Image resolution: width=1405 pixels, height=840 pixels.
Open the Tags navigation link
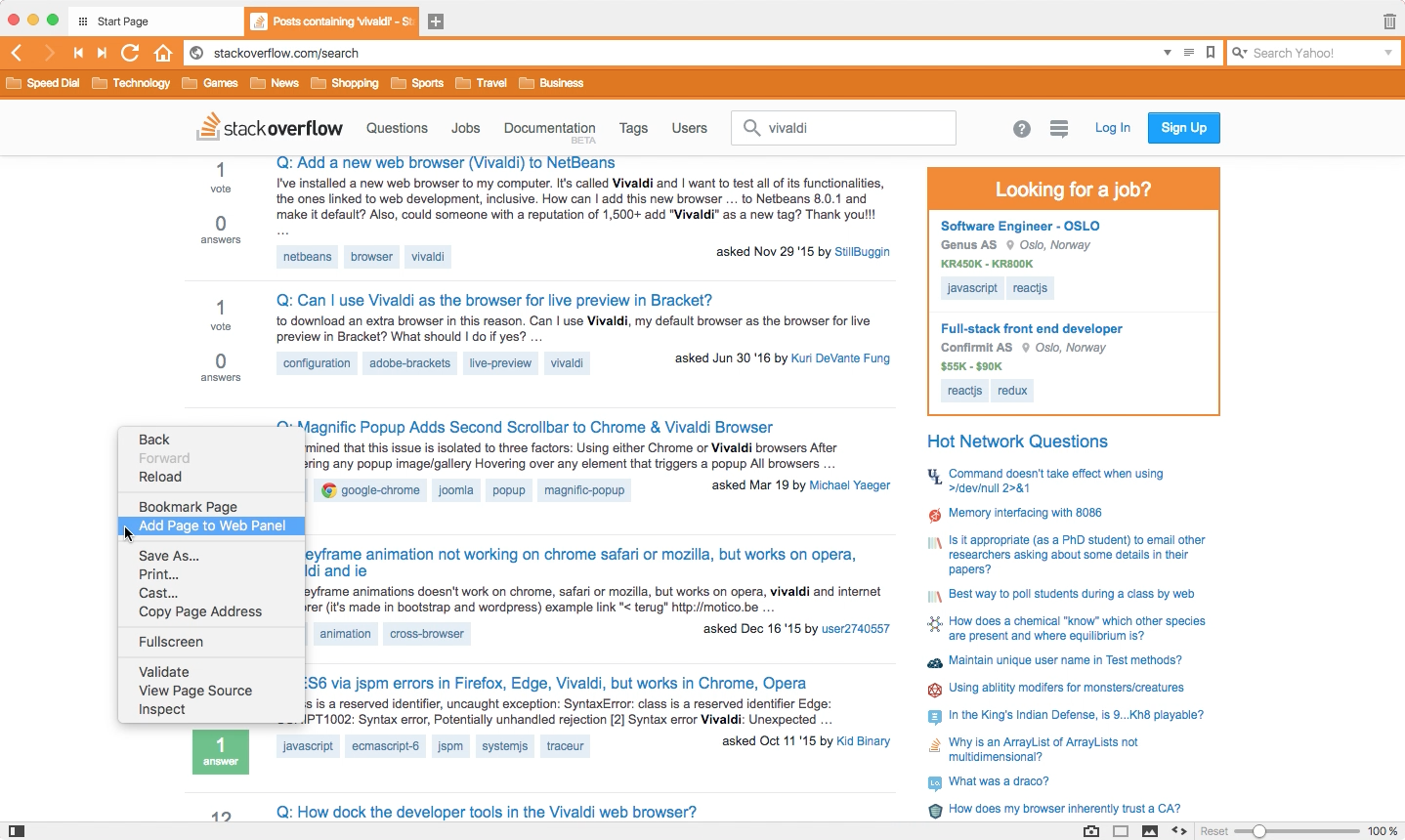(633, 128)
